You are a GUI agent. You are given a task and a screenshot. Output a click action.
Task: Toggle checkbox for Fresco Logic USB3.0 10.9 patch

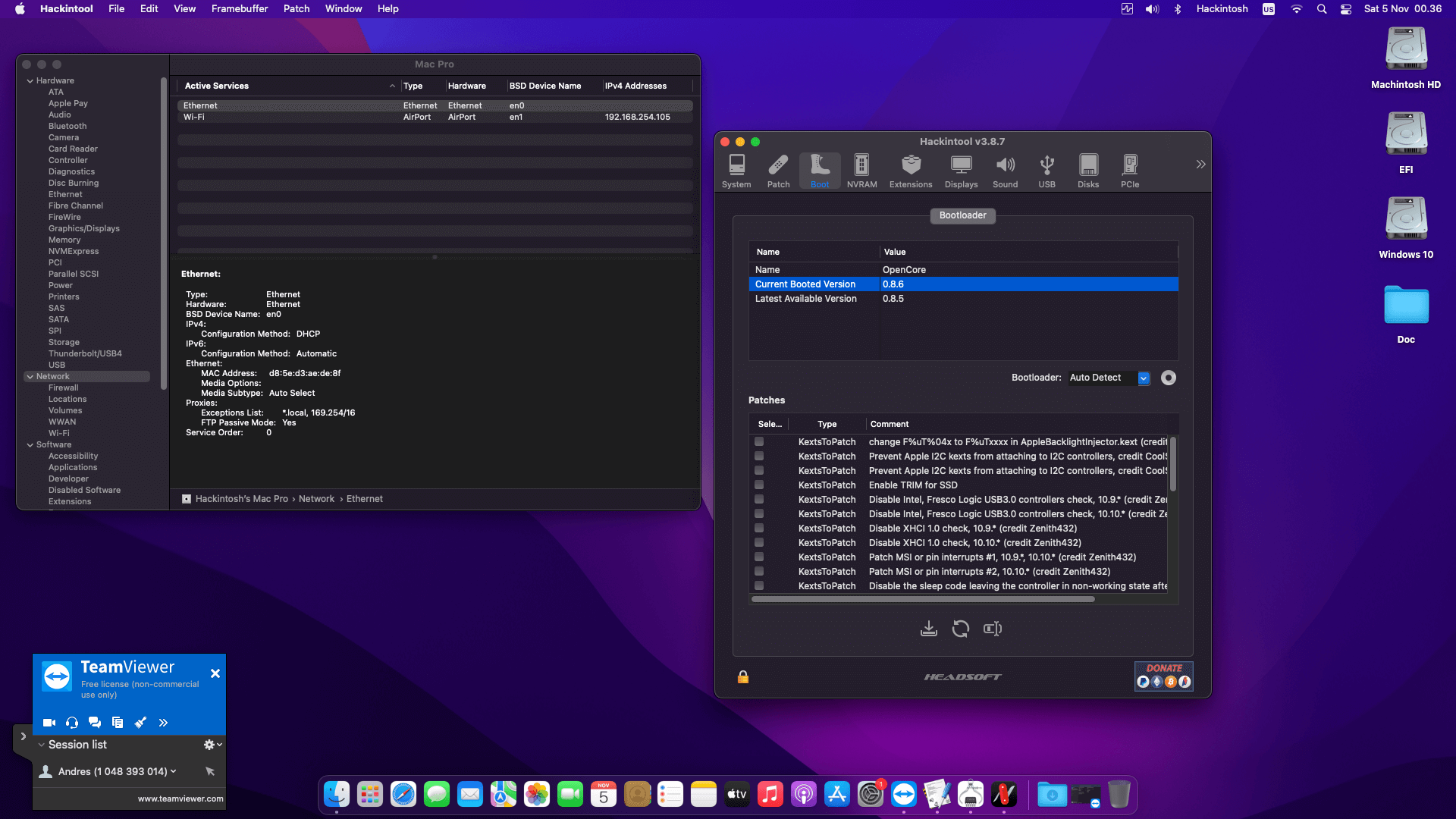click(x=759, y=499)
